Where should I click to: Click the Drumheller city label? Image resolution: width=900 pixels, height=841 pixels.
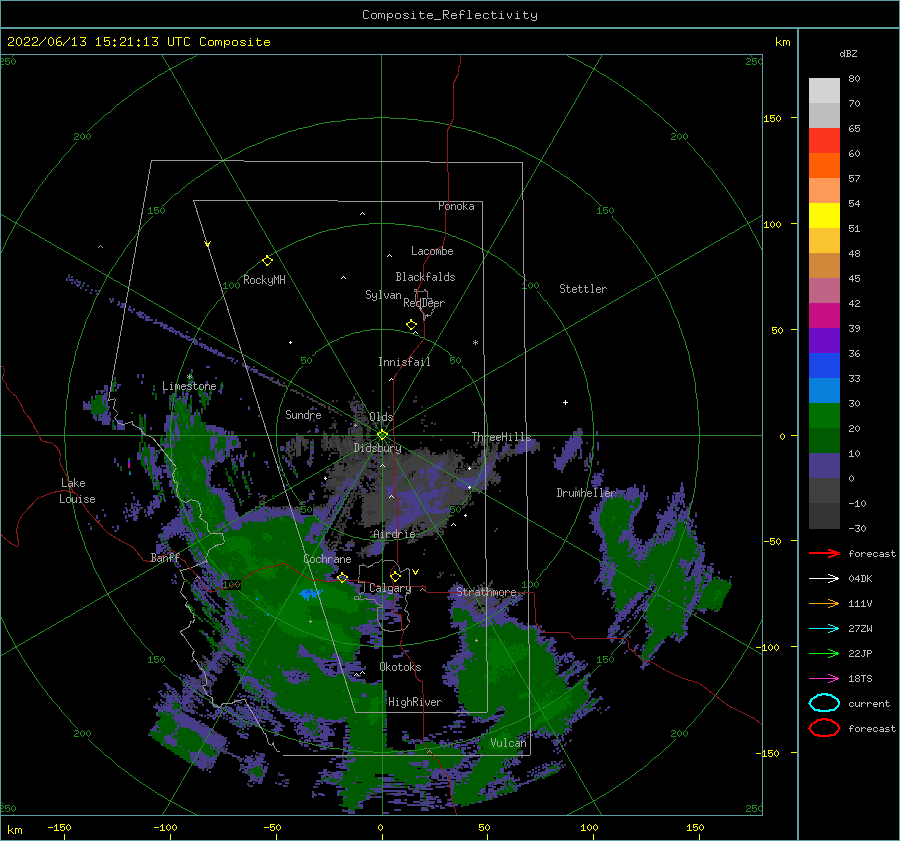point(586,493)
